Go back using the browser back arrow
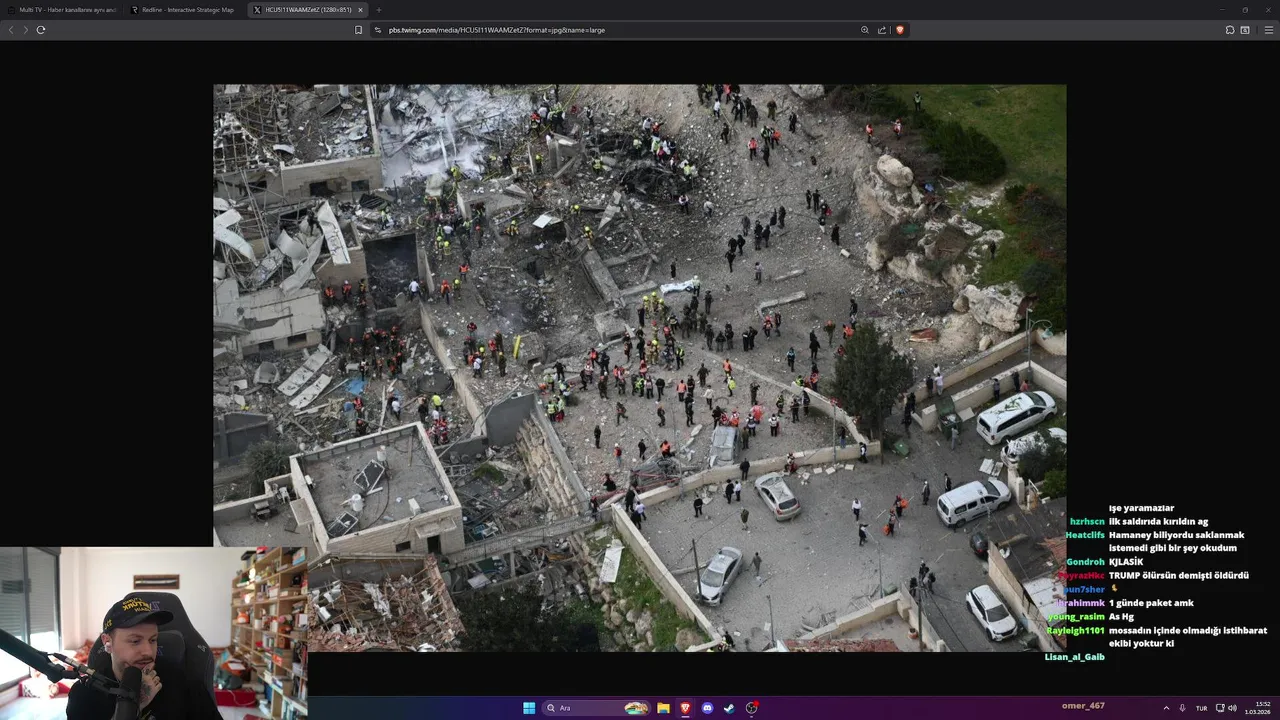1280x720 pixels. coord(11,30)
